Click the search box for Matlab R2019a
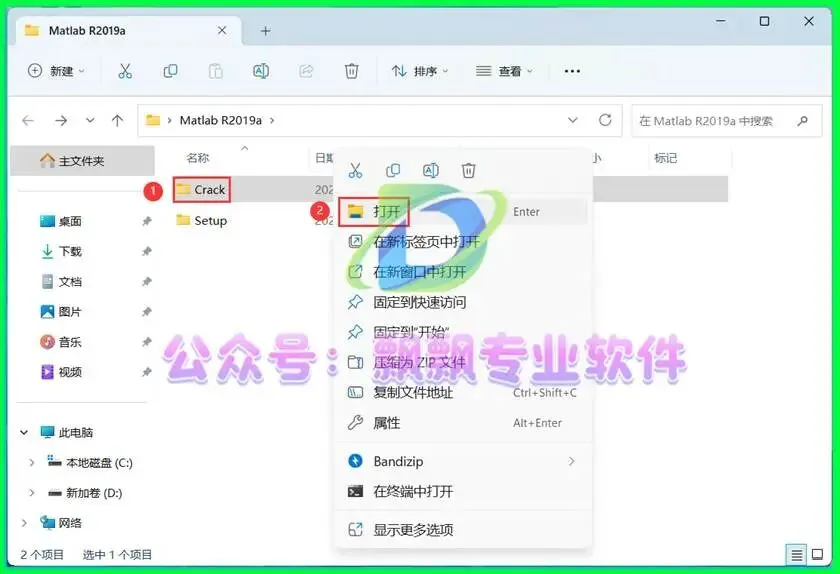Image resolution: width=840 pixels, height=574 pixels. point(727,121)
